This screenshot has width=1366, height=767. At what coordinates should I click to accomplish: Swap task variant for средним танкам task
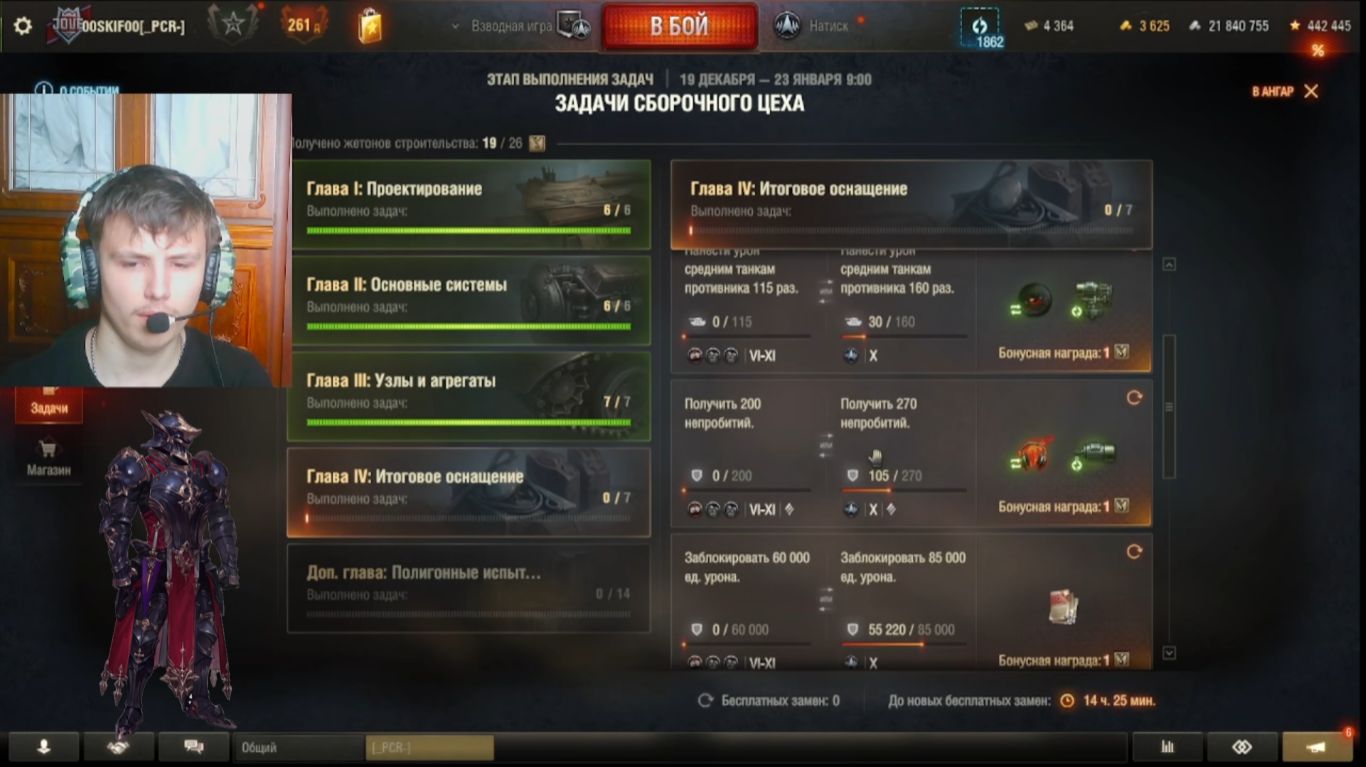point(826,290)
